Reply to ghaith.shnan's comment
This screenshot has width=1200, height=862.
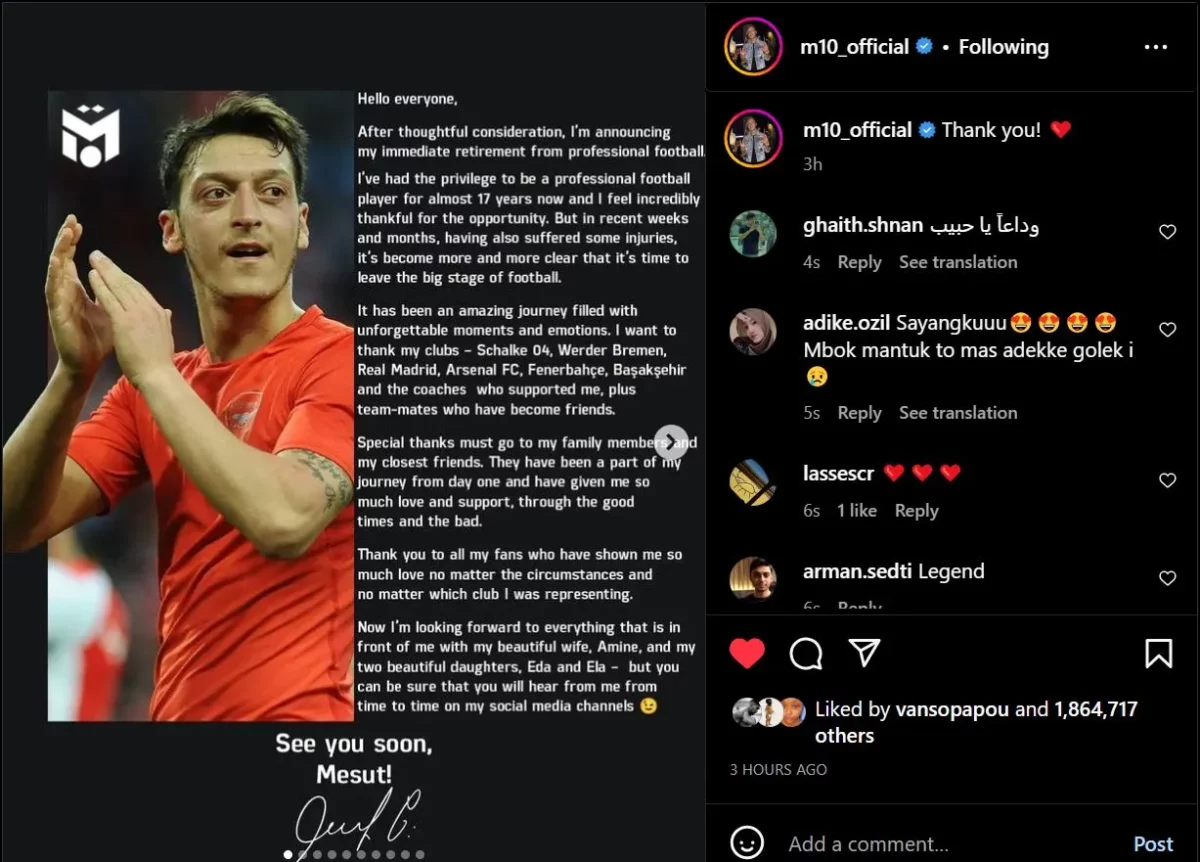tap(859, 262)
